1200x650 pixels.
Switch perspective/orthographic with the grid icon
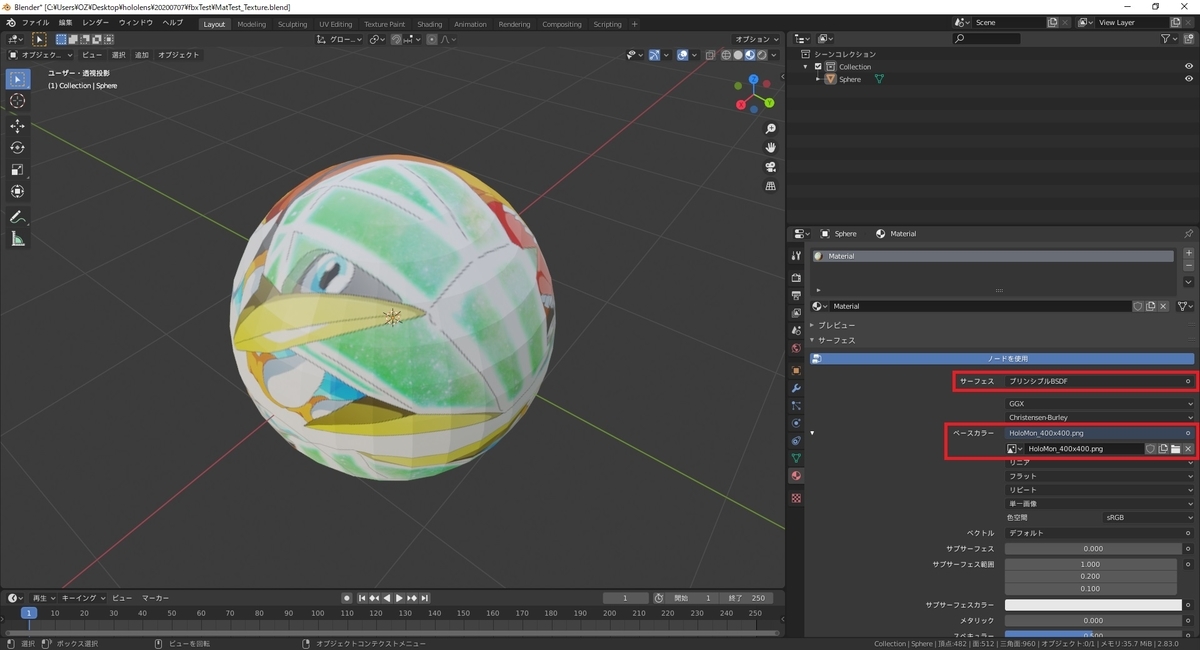pos(771,186)
